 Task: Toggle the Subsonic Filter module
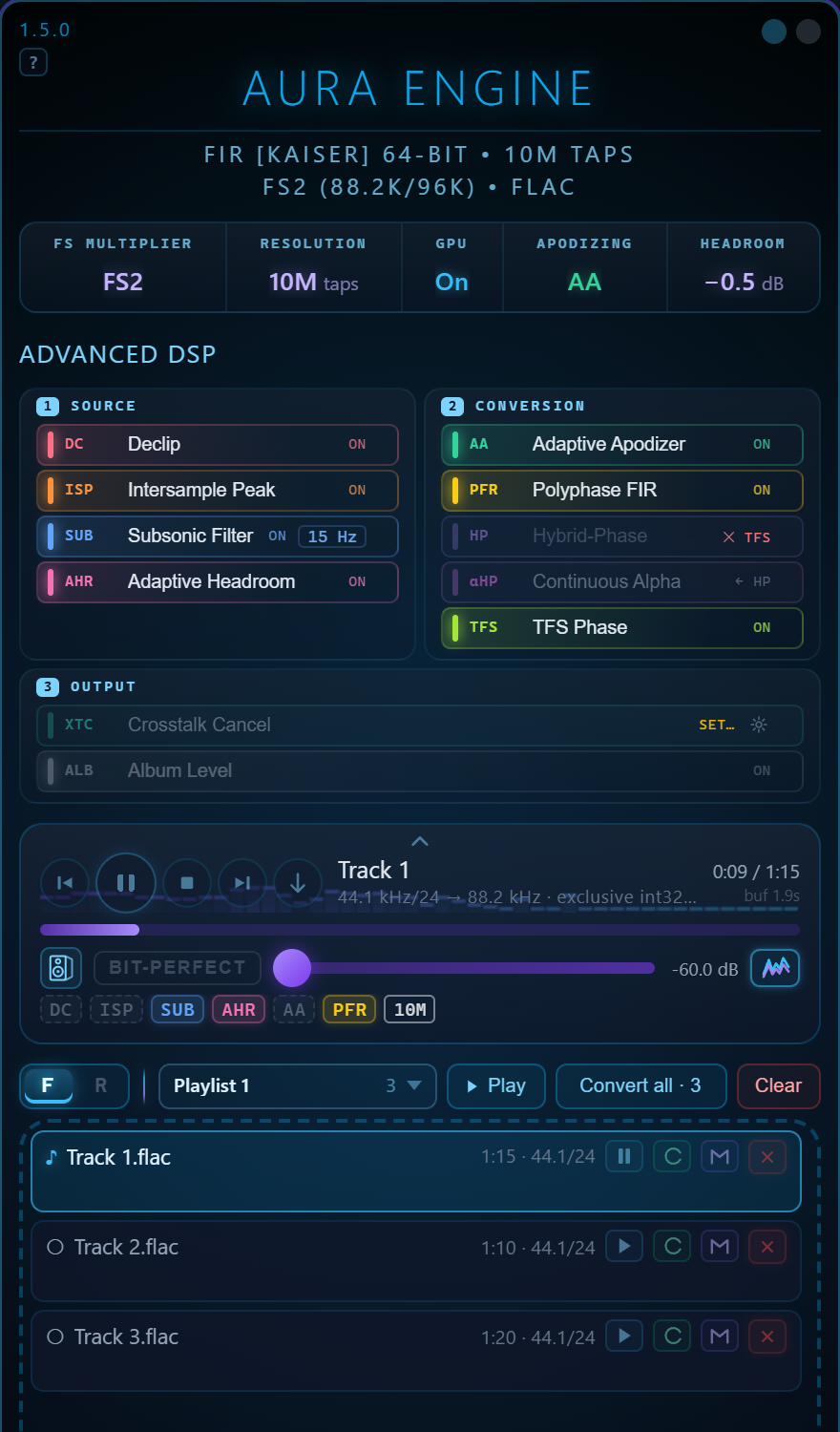point(218,536)
